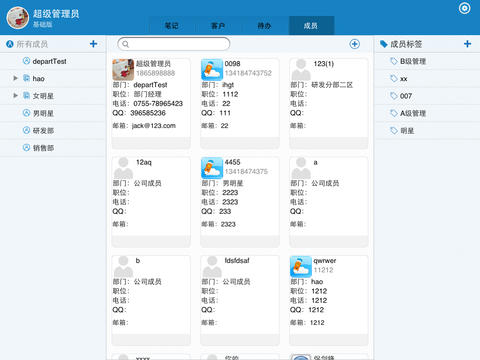The image size is (480, 360).
Task: Click the 超级管理员 profile avatar
Action: pos(18,18)
